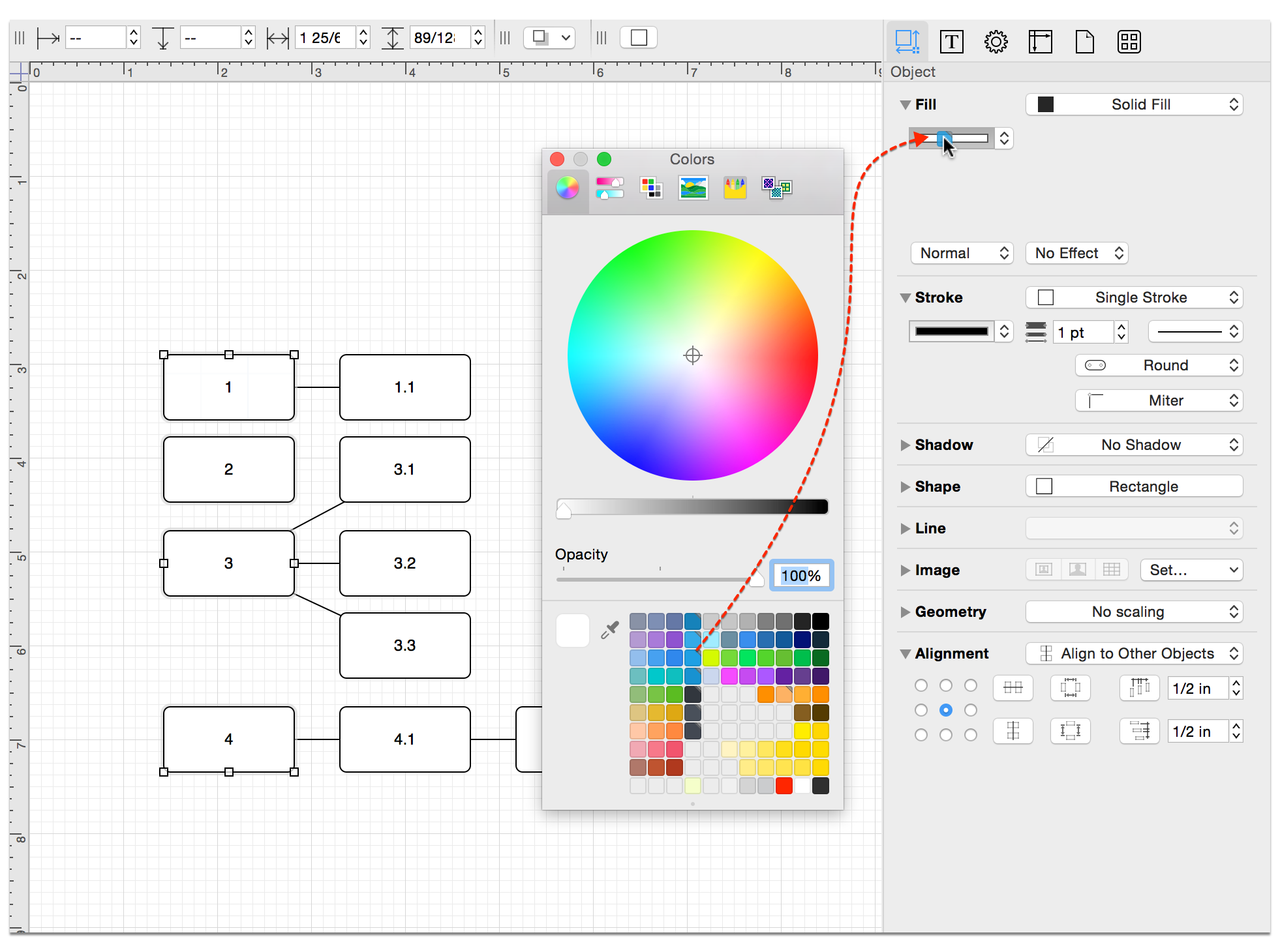Screen dimensions: 1280x952
Task: Click the white color swatch preview
Action: point(572,628)
